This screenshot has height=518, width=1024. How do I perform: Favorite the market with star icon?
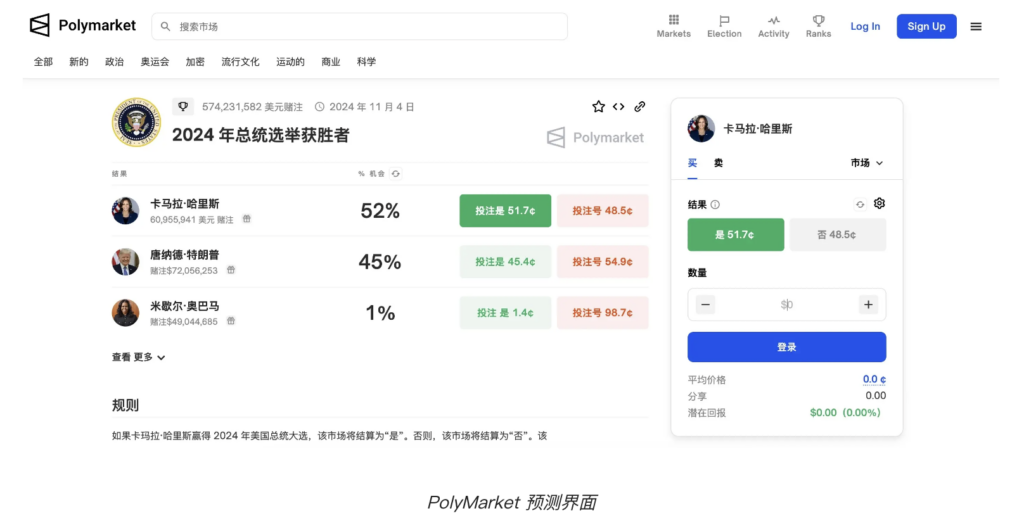click(x=598, y=106)
